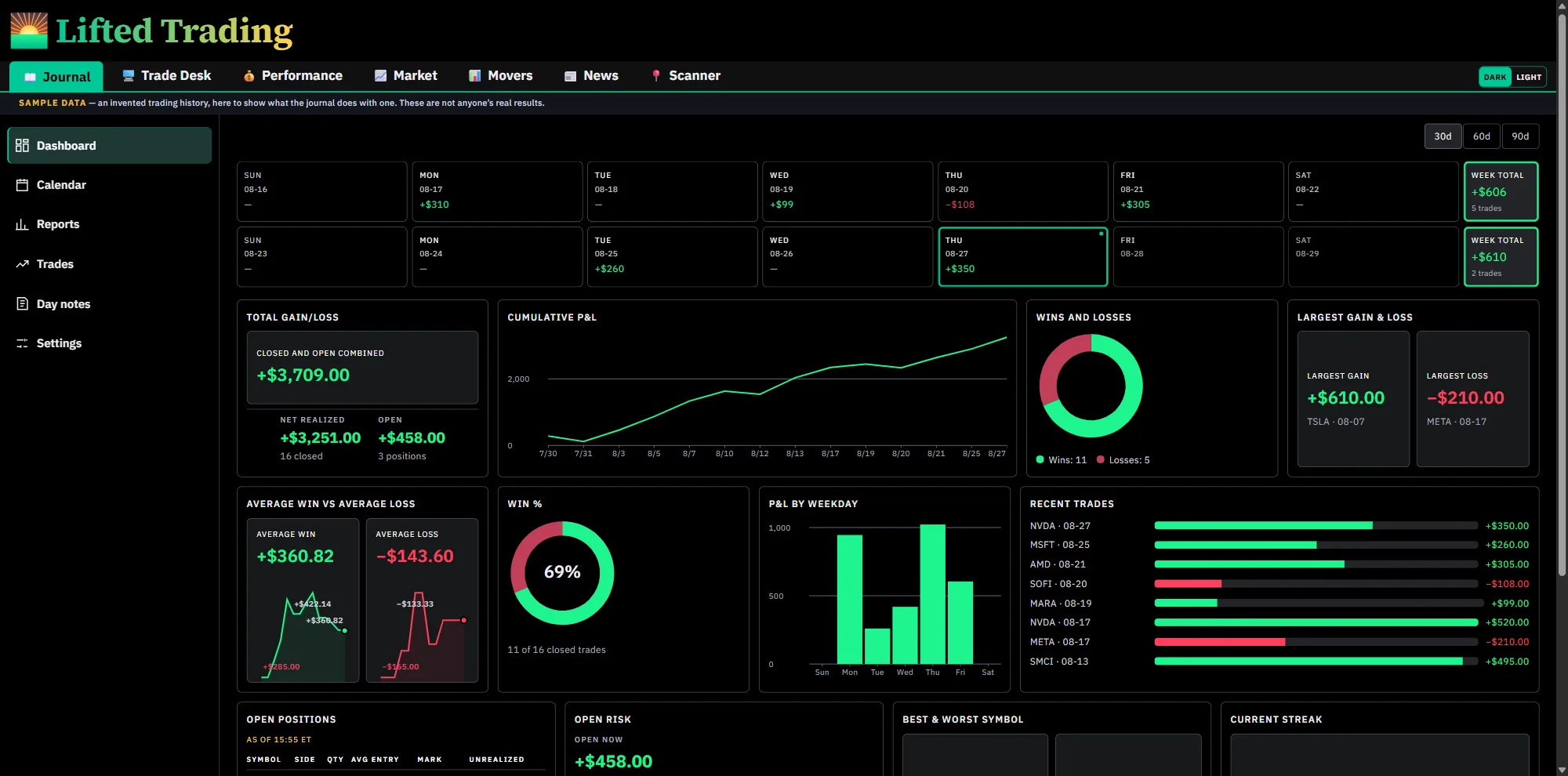Click the Average Win sparkline card
This screenshot has height=776, width=1568.
point(303,600)
